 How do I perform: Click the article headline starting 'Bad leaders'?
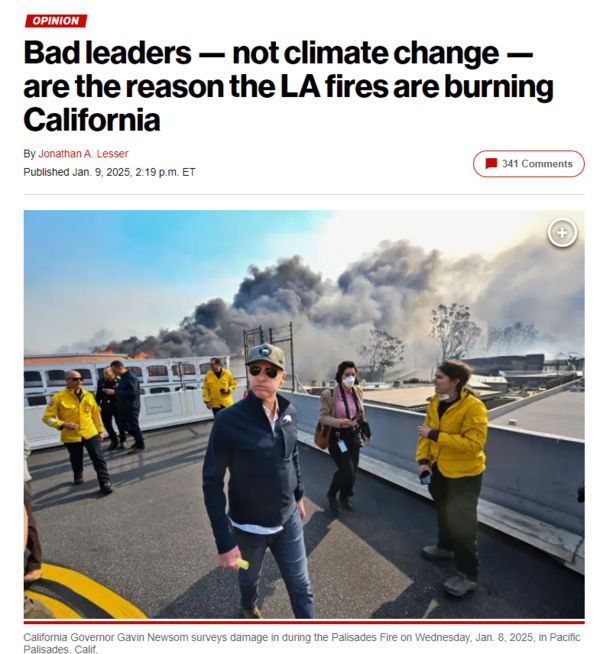[289, 86]
